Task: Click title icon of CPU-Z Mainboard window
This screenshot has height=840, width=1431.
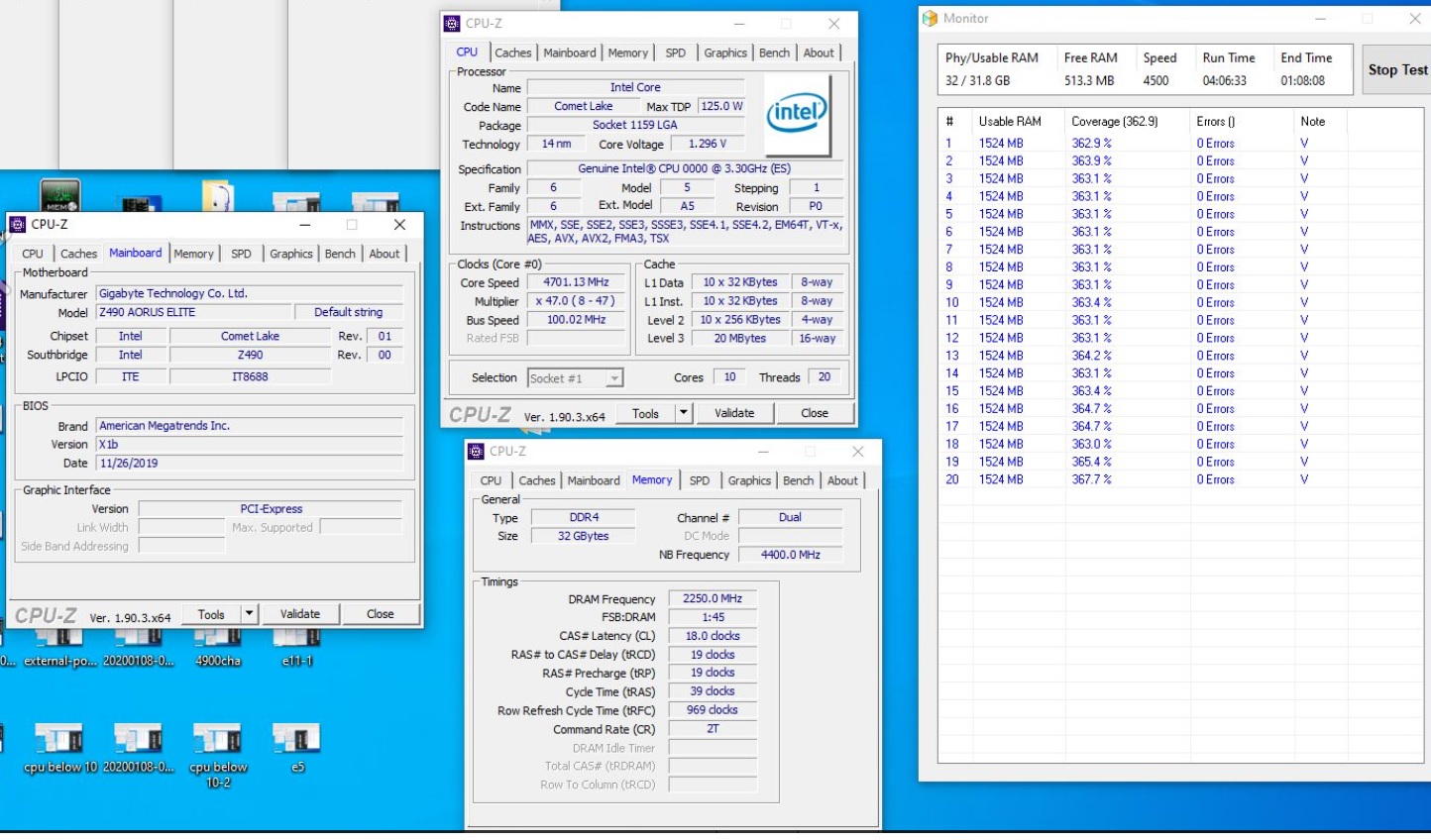Action: pos(18,225)
